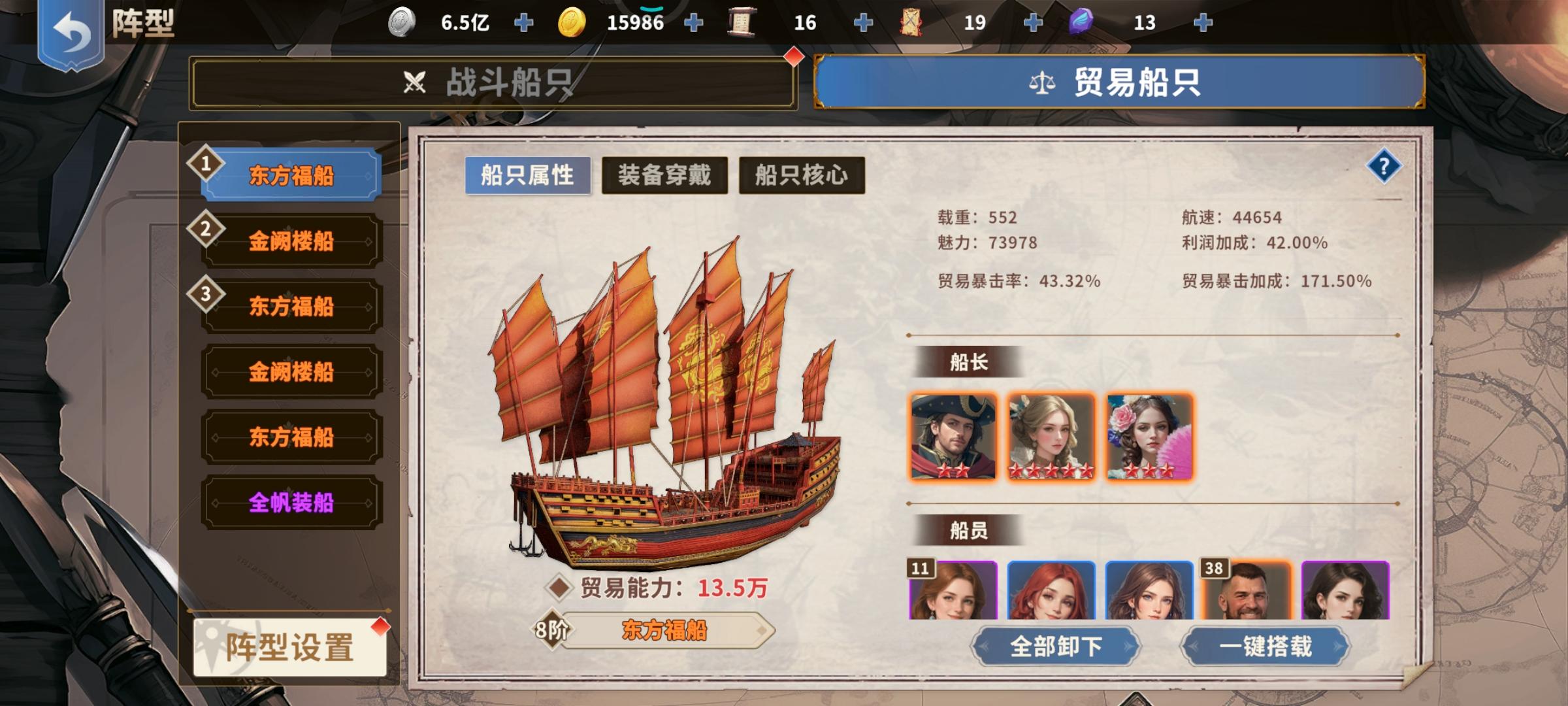
Task: Select slot 2 金阙楼船 ship
Action: (x=291, y=241)
